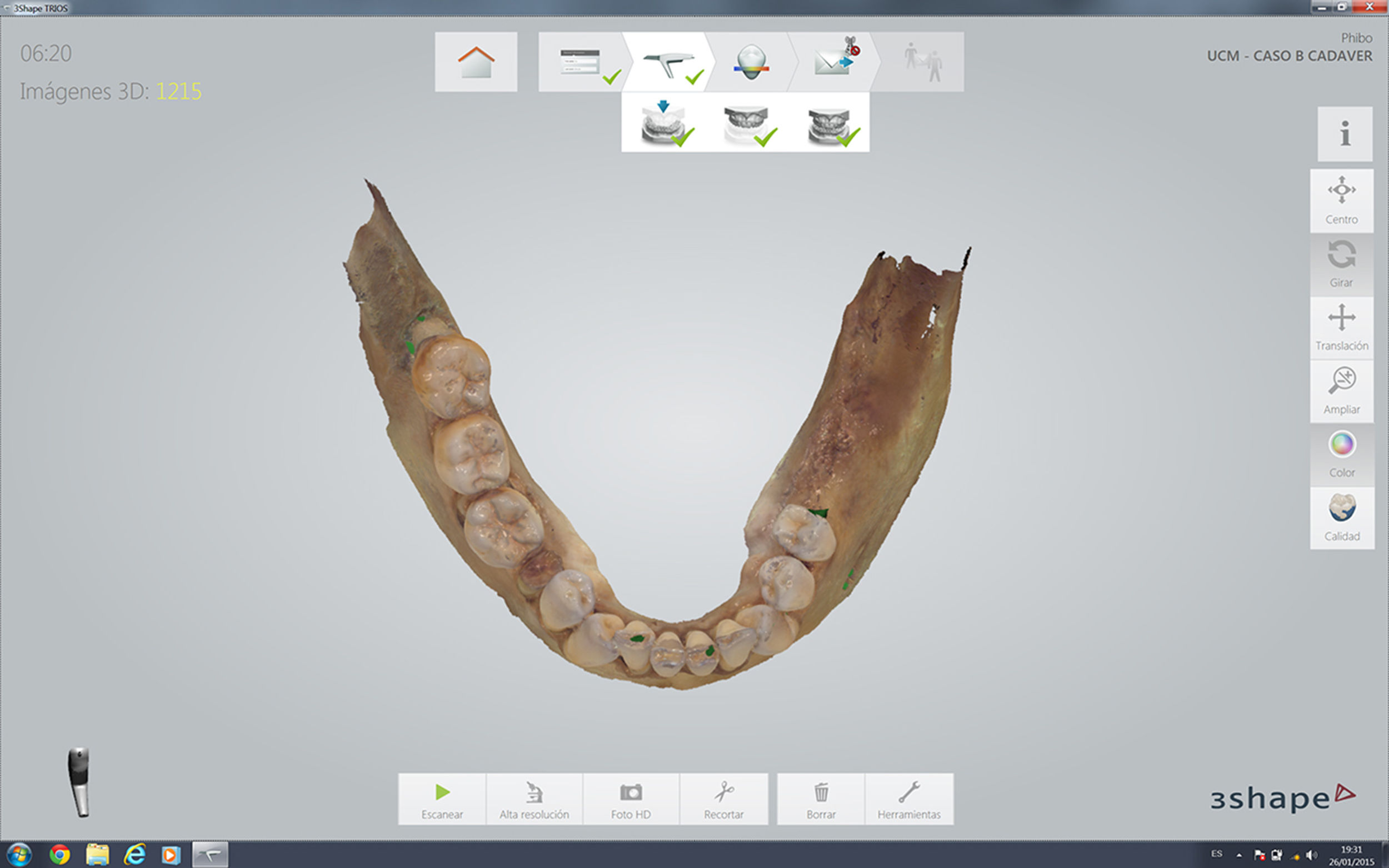Open Herramientas tools menu
Viewport: 1389px width, 868px height.
(908, 799)
